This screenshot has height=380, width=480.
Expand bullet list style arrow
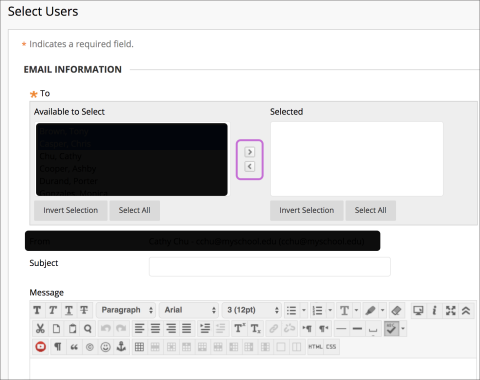[304, 310]
